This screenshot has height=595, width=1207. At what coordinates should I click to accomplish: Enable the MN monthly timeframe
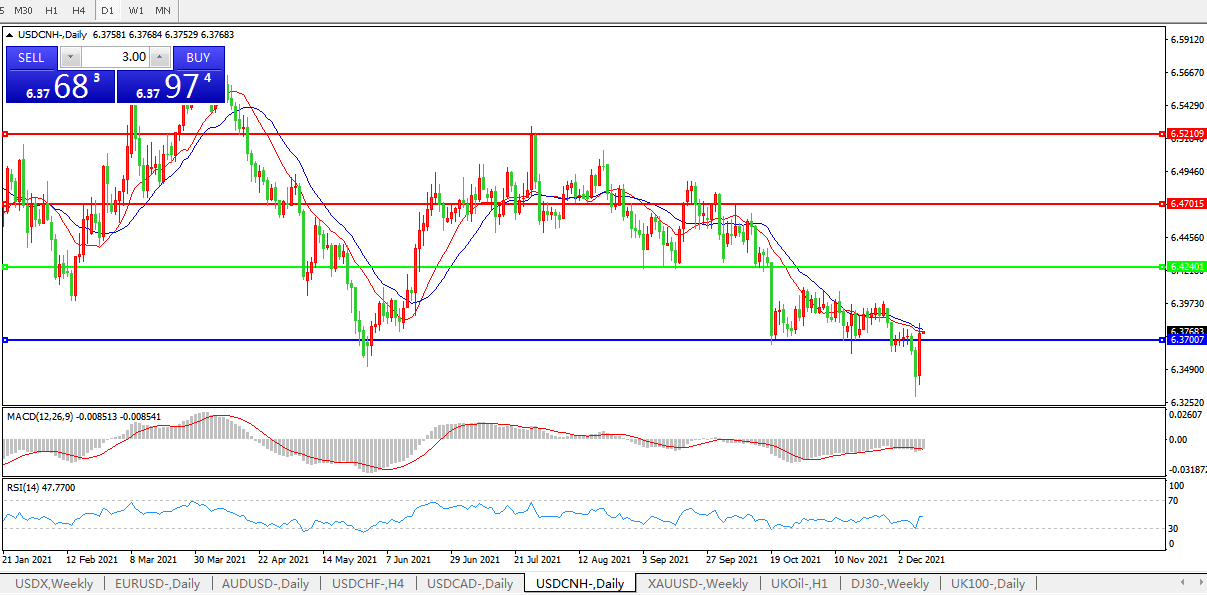(x=163, y=10)
